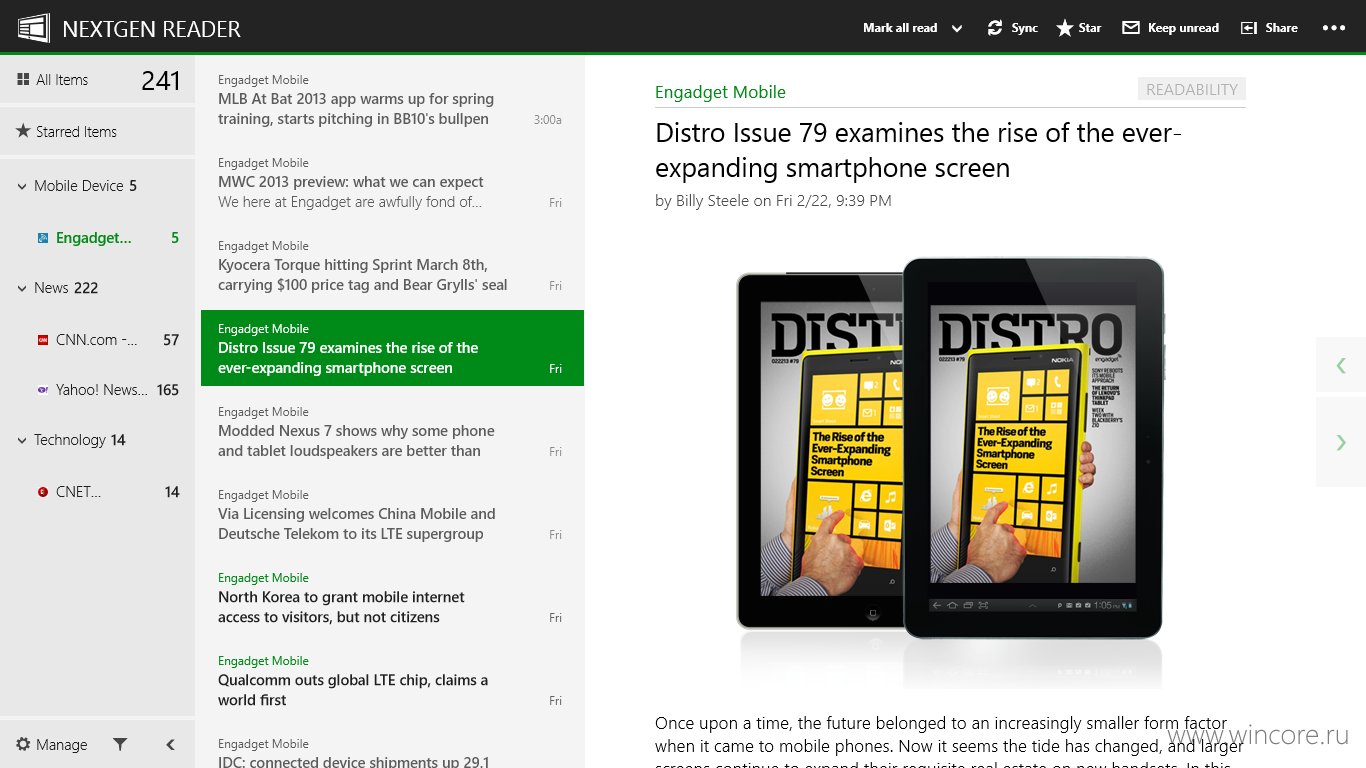
Task: Click the Starred Items star icon
Action: [x=23, y=131]
